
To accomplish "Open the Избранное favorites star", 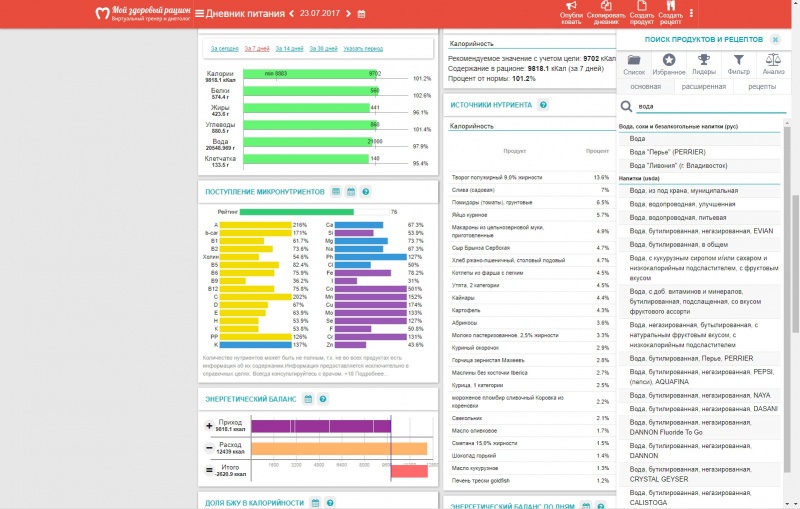I will tap(668, 64).
